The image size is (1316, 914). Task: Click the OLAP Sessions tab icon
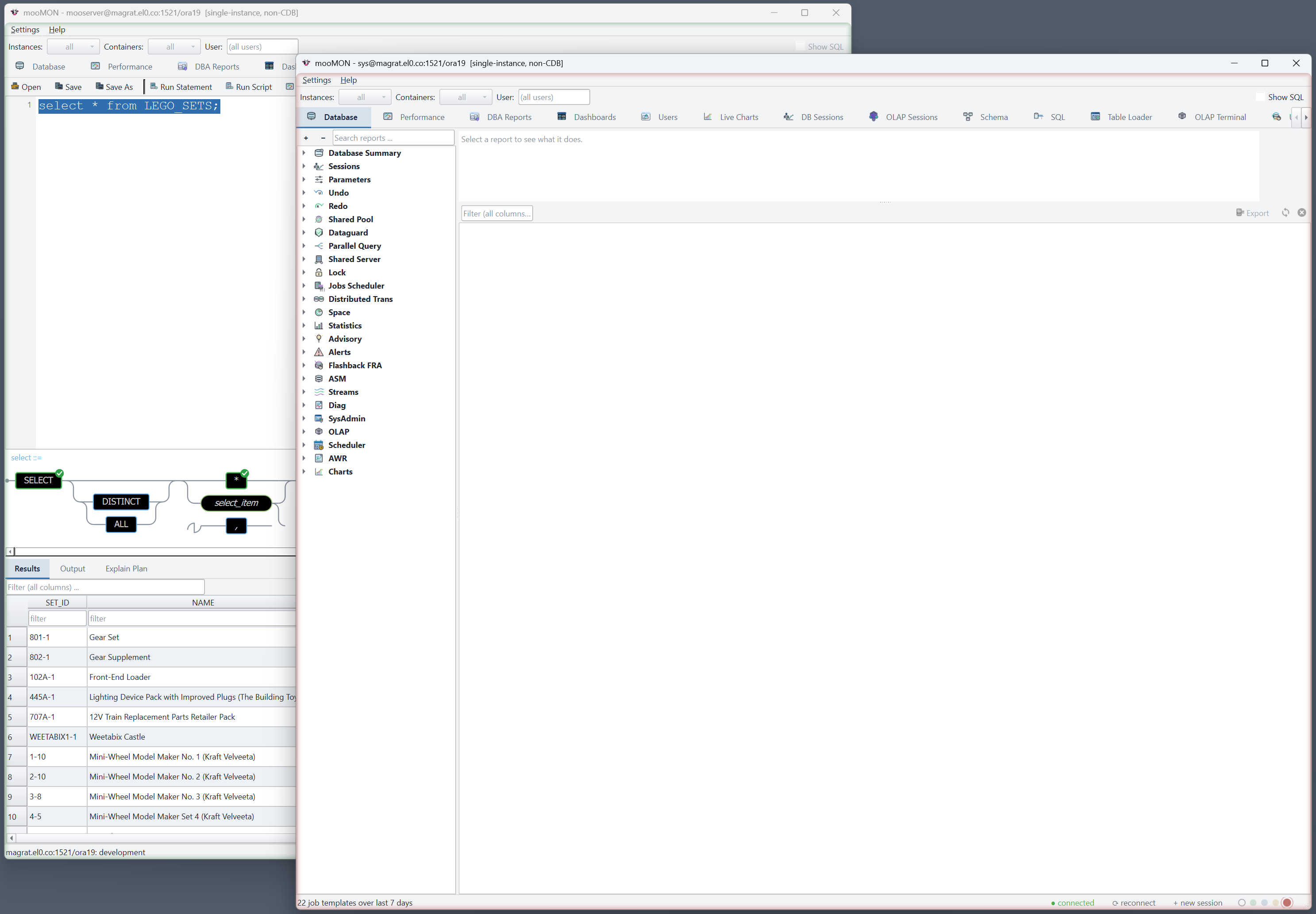[x=873, y=117]
